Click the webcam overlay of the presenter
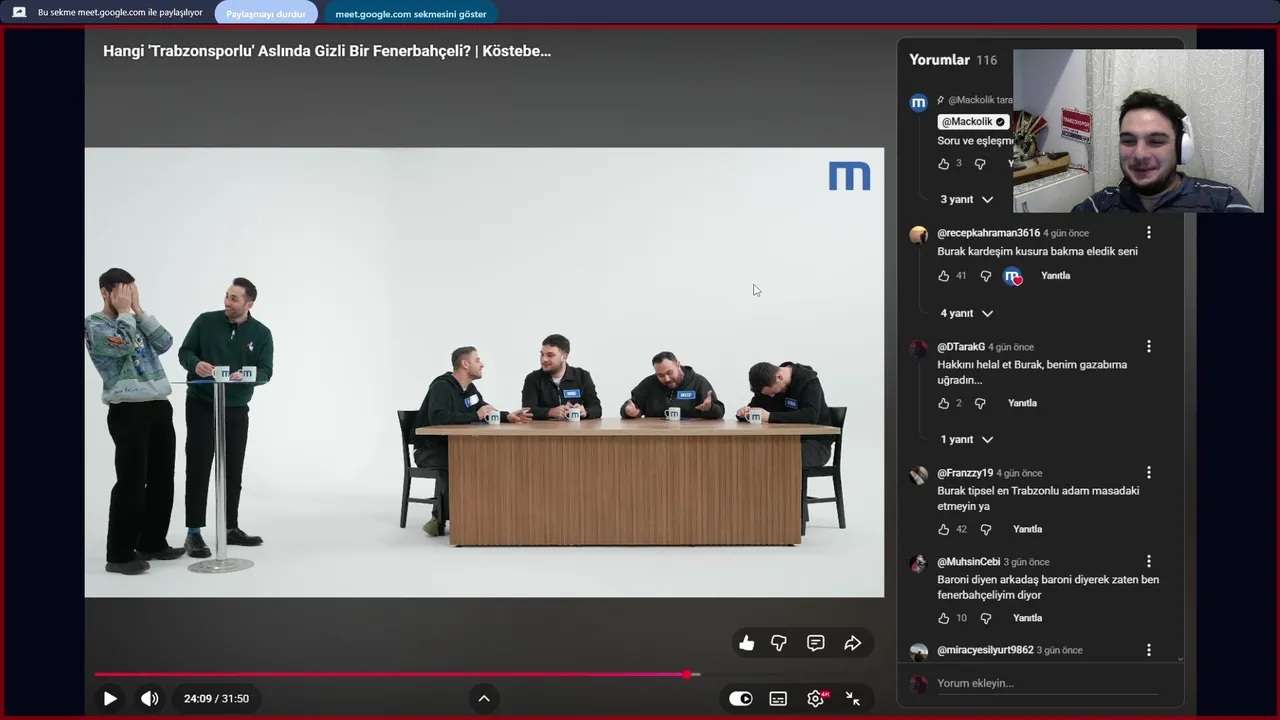Screen dimensions: 1280x720 click(x=1138, y=131)
